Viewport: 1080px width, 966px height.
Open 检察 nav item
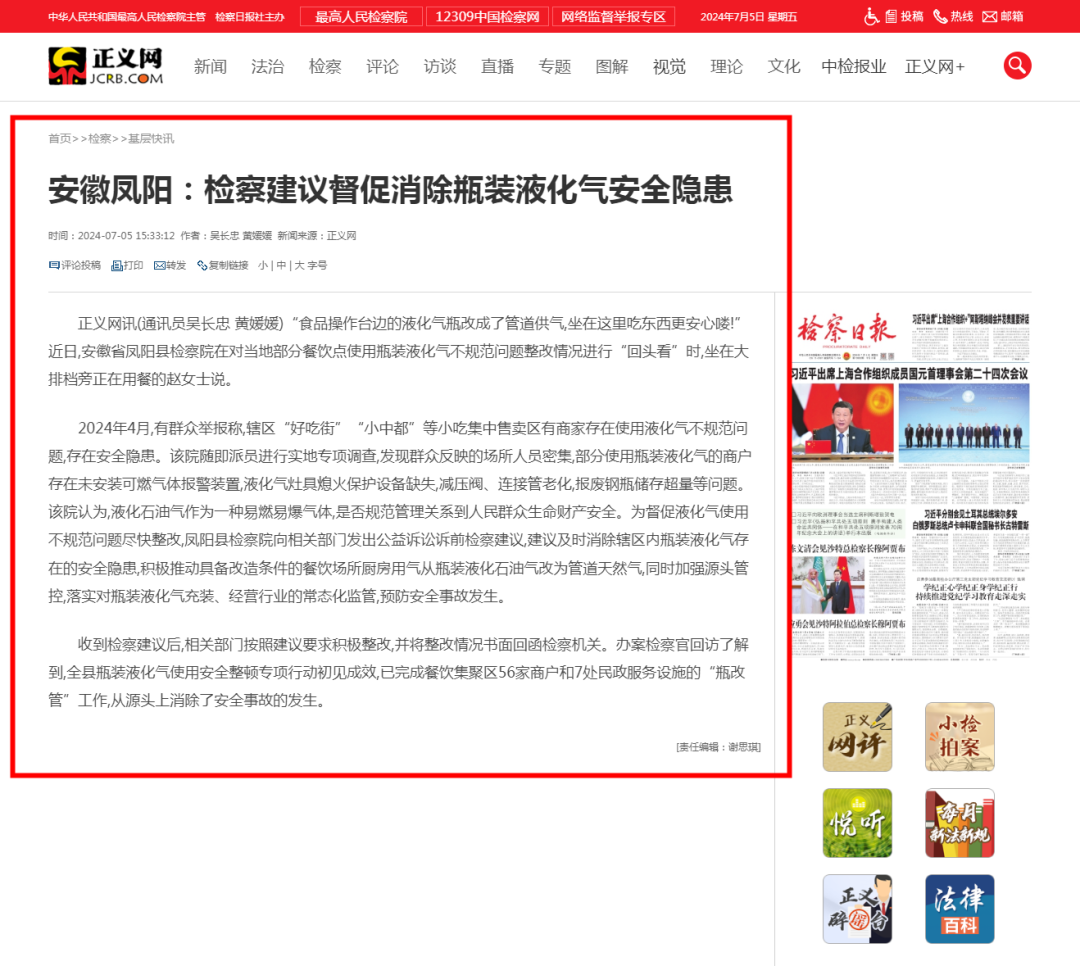[325, 67]
